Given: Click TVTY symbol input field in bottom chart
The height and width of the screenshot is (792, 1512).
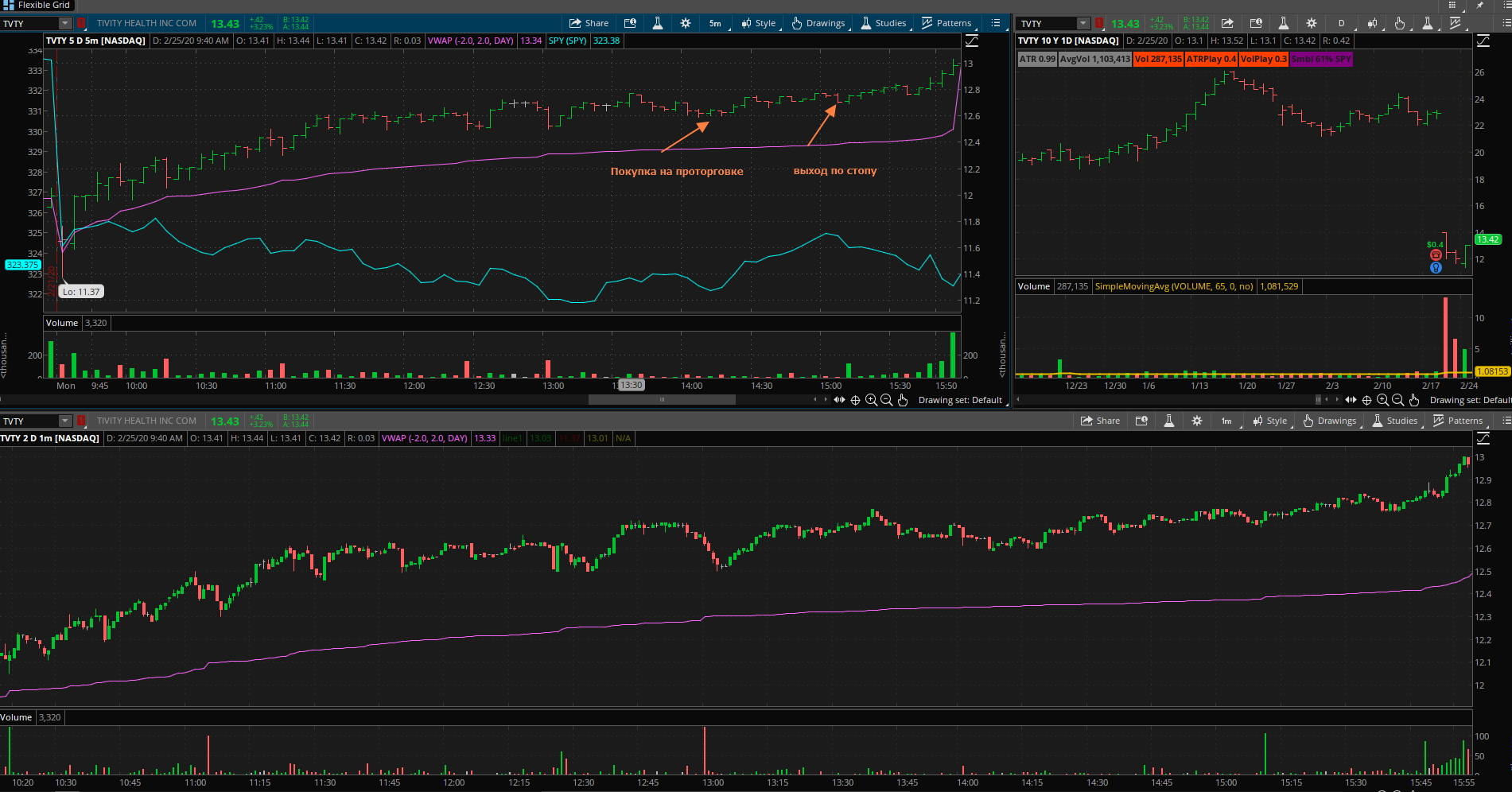Looking at the screenshot, I should tap(28, 421).
